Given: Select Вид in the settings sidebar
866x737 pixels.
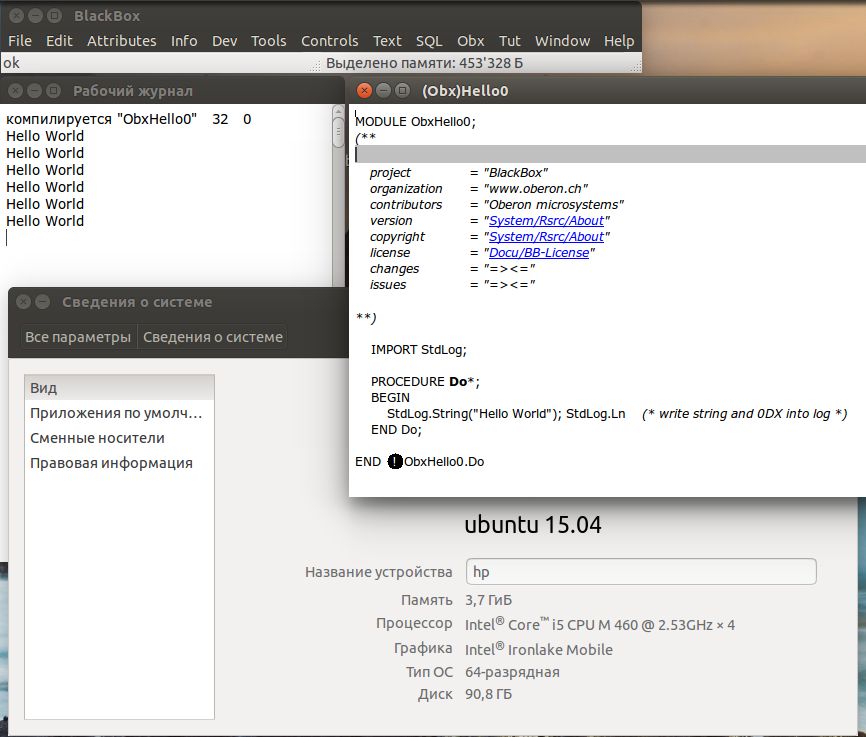Looking at the screenshot, I should [119, 388].
